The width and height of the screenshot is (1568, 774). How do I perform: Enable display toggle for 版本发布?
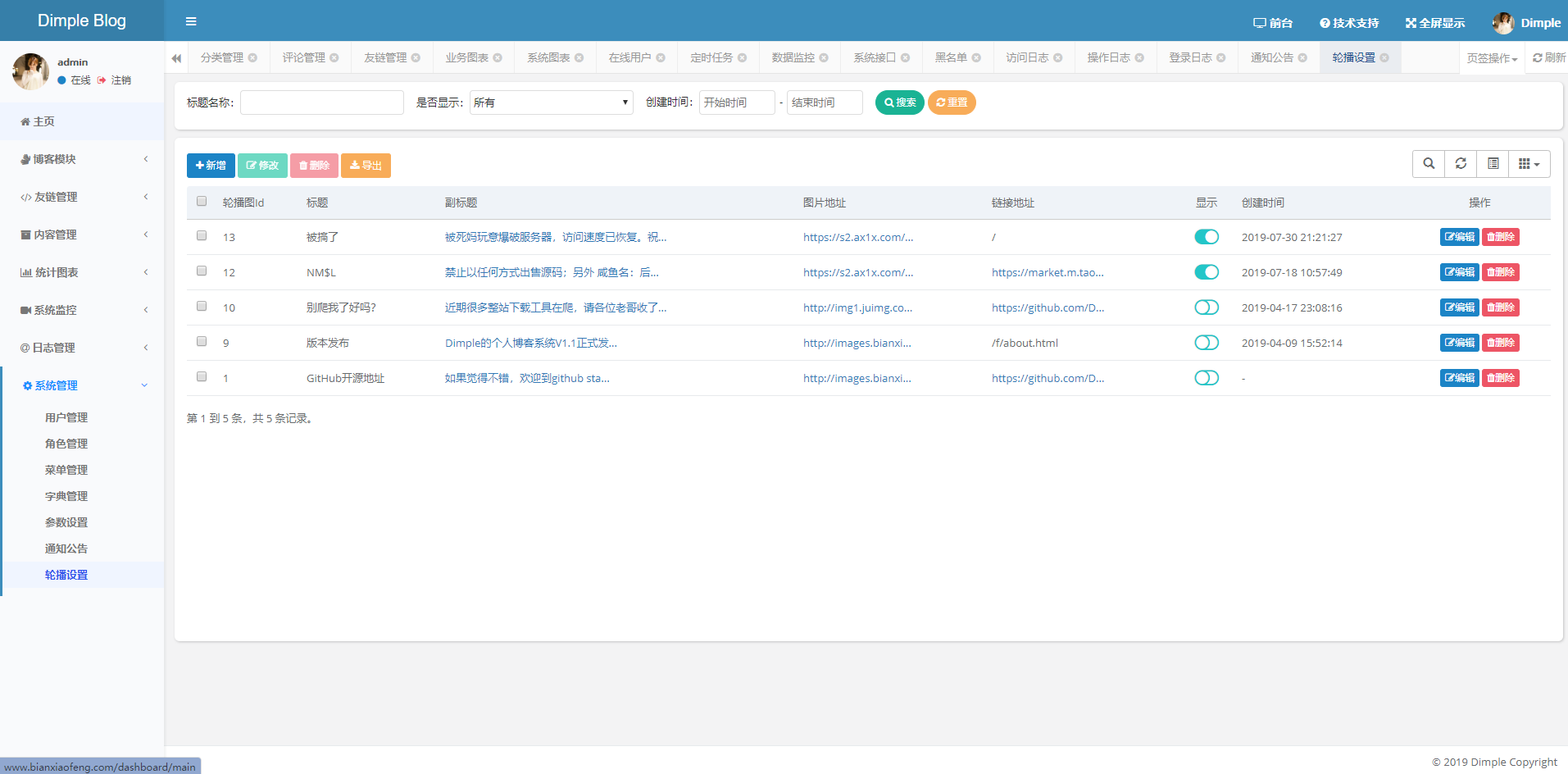click(1207, 343)
